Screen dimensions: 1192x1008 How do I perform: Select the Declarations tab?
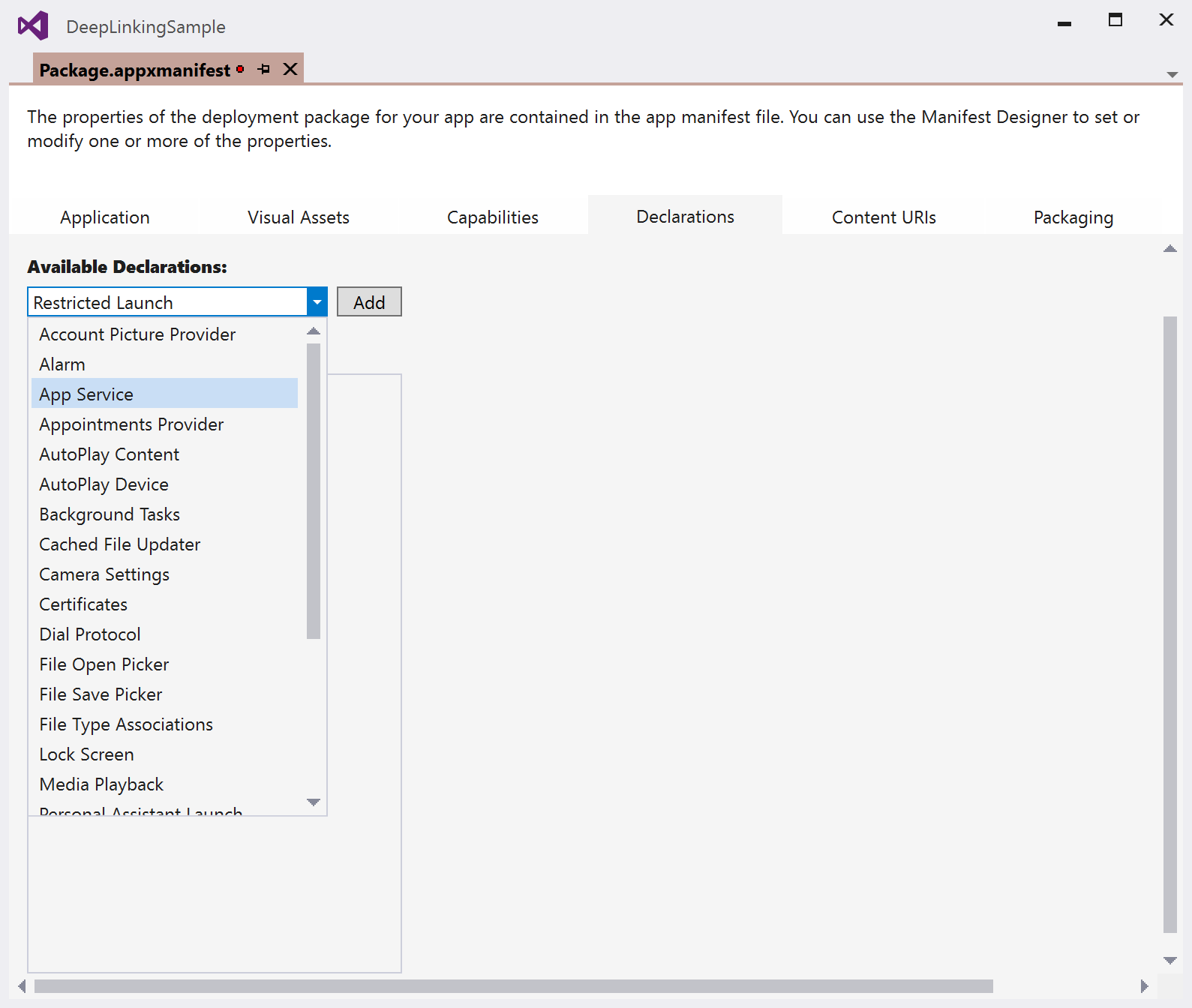[685, 216]
